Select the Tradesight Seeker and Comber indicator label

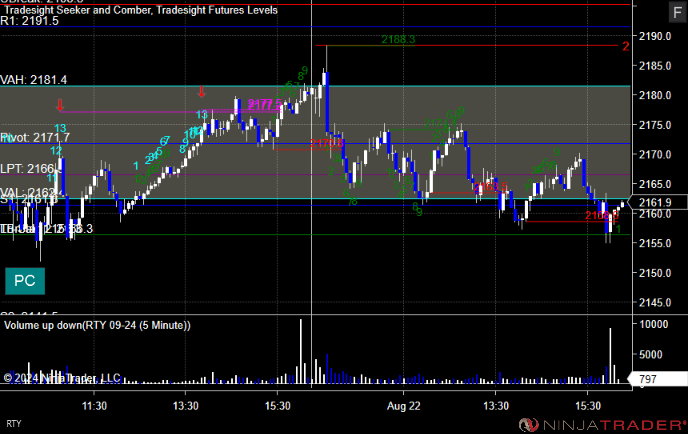click(140, 10)
